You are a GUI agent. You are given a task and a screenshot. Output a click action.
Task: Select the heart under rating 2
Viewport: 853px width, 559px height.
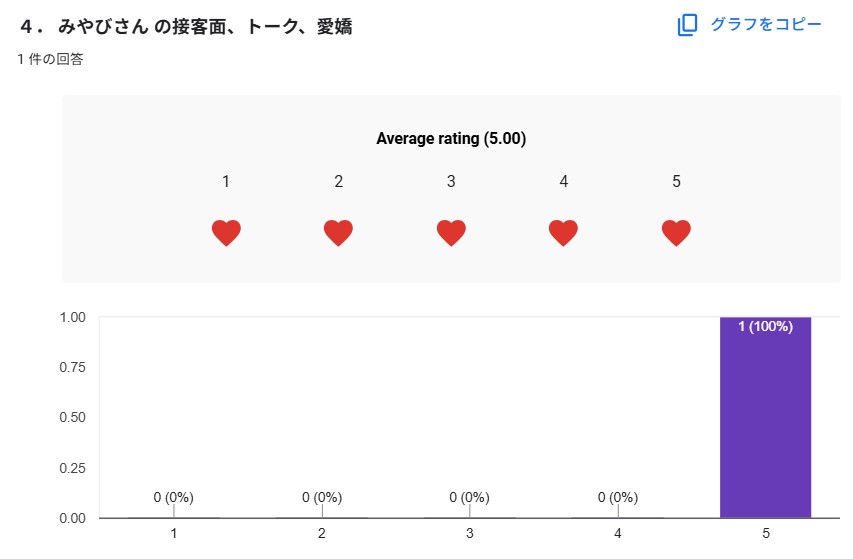click(x=339, y=233)
